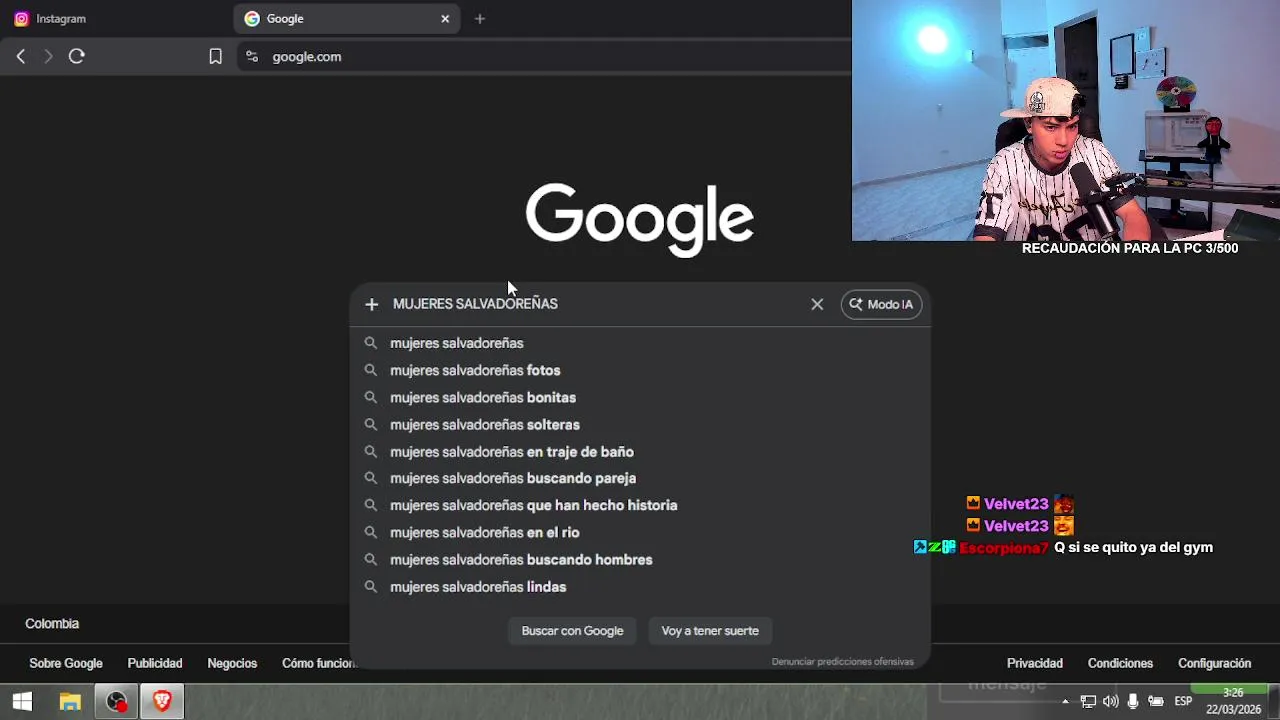Open Denunciar predicciones ofensivas link
1280x720 pixels.
[843, 662]
